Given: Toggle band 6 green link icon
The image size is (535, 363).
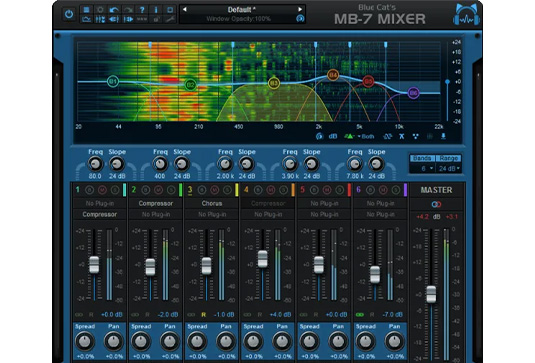Looking at the screenshot, I should [360, 314].
